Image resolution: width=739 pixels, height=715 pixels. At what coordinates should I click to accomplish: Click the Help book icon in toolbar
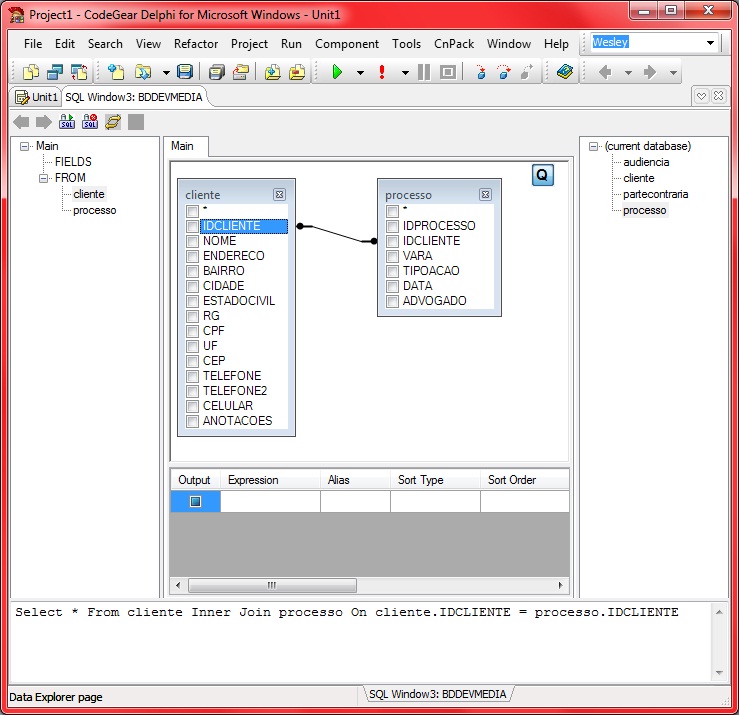tap(565, 72)
